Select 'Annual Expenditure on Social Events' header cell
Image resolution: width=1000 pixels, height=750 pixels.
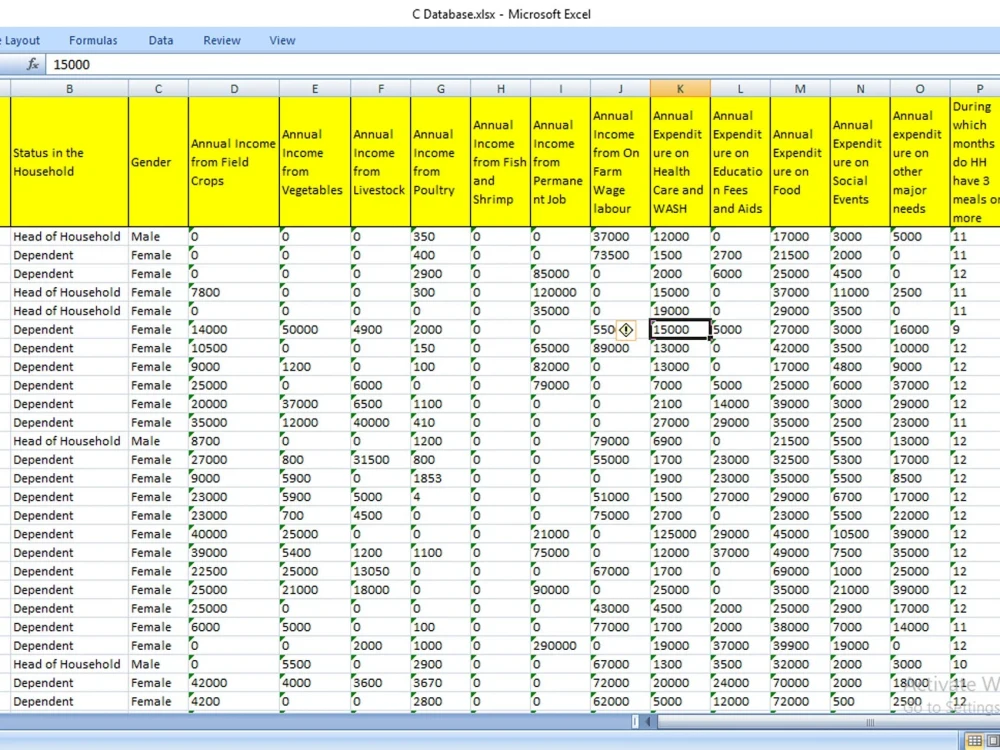tap(860, 162)
